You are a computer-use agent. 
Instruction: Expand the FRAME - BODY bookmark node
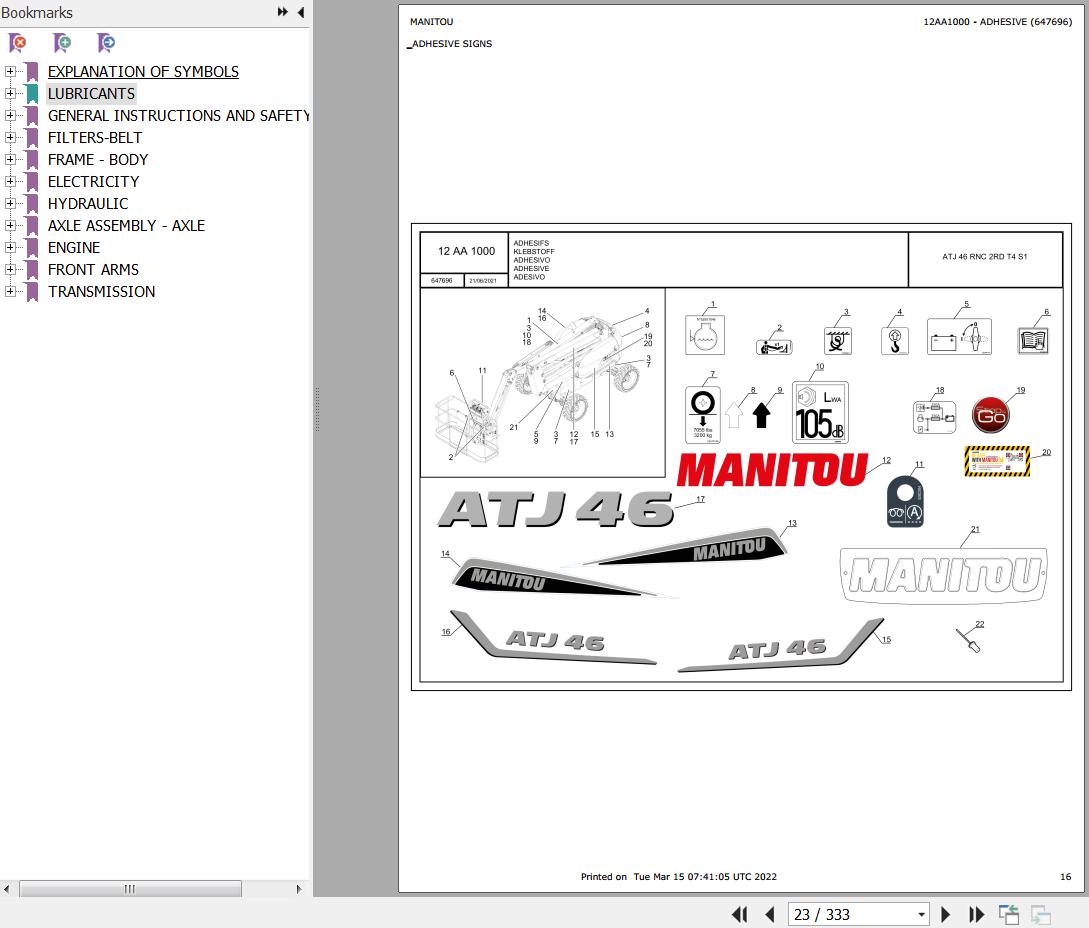click(10, 160)
